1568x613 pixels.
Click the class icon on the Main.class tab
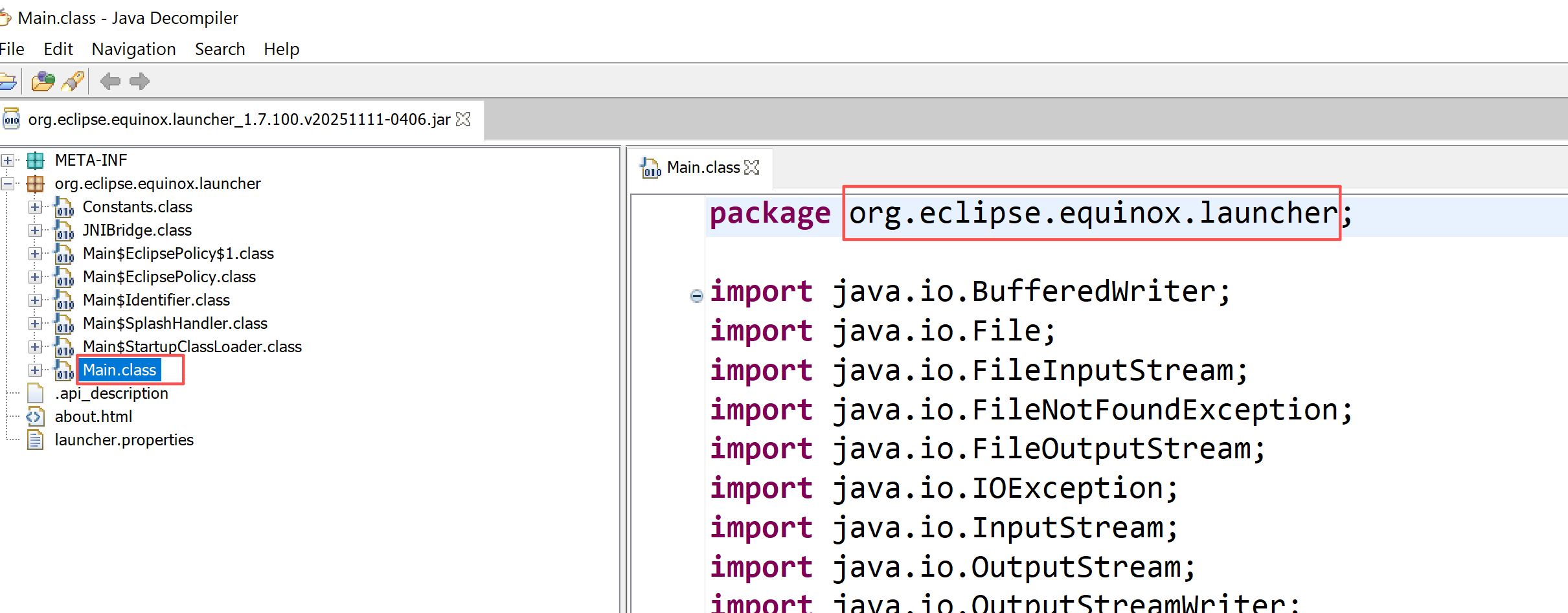click(650, 168)
